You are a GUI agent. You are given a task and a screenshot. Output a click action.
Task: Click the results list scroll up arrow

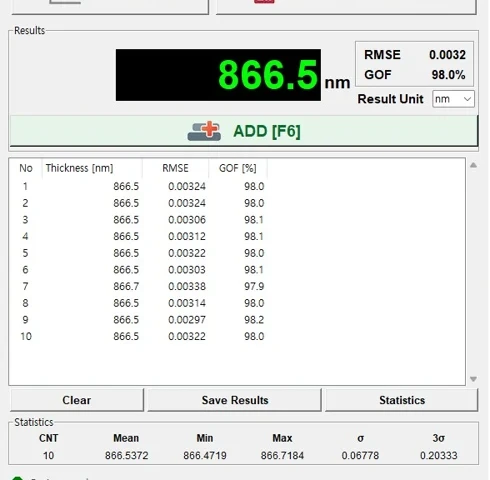[473, 165]
